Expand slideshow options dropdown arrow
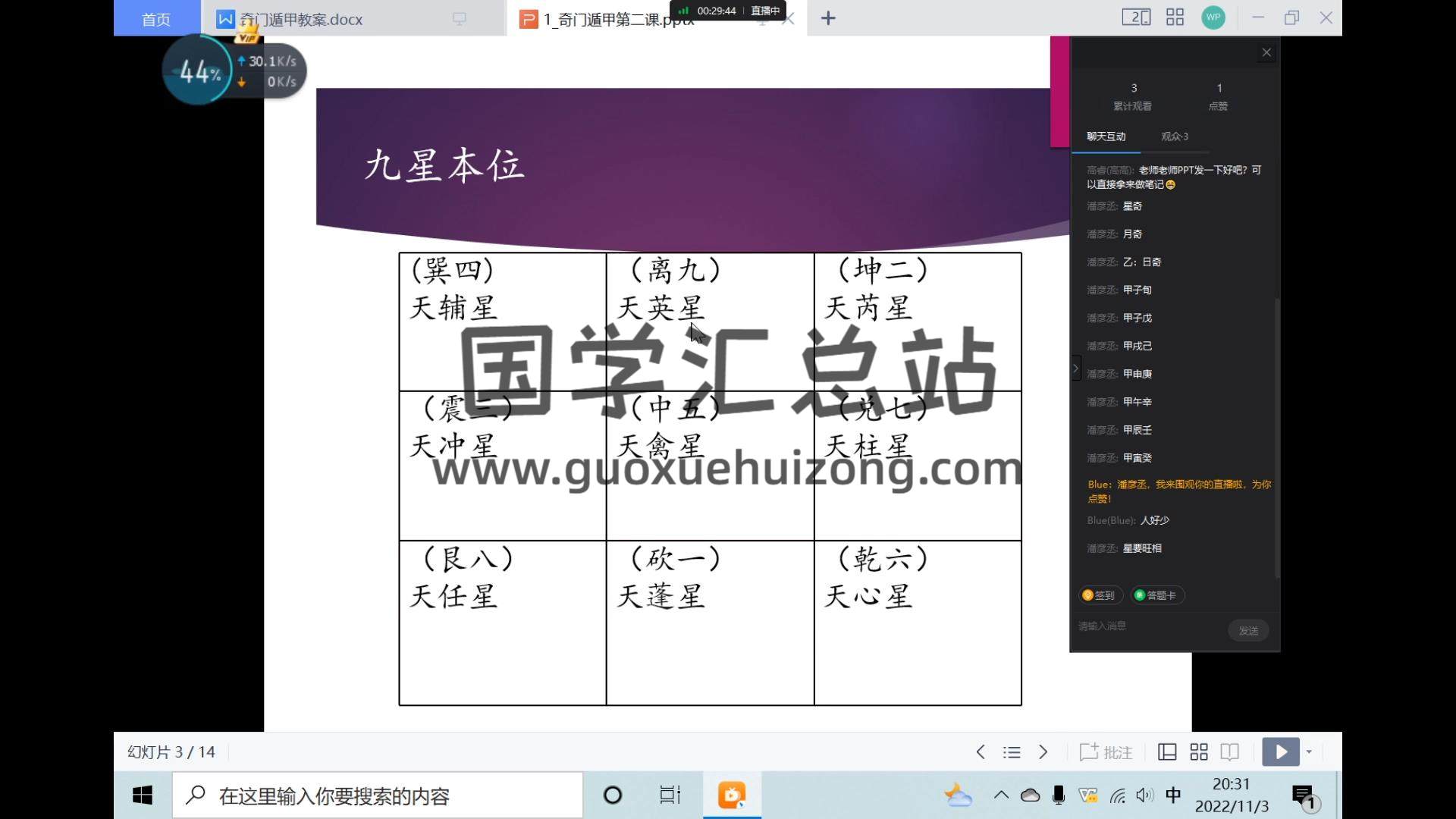 1309,752
